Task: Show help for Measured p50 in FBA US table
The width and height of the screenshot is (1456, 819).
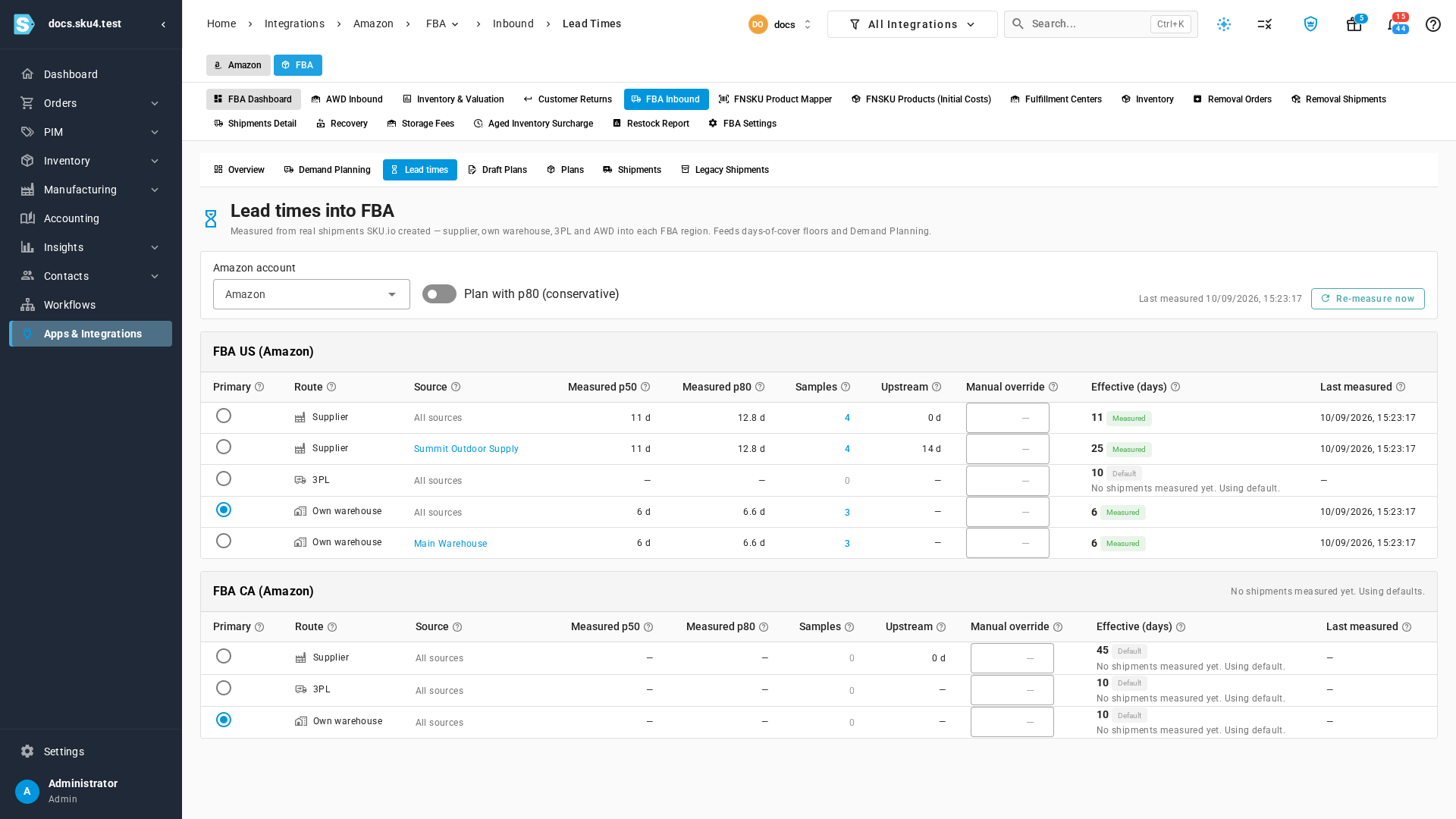Action: pyautogui.click(x=645, y=387)
